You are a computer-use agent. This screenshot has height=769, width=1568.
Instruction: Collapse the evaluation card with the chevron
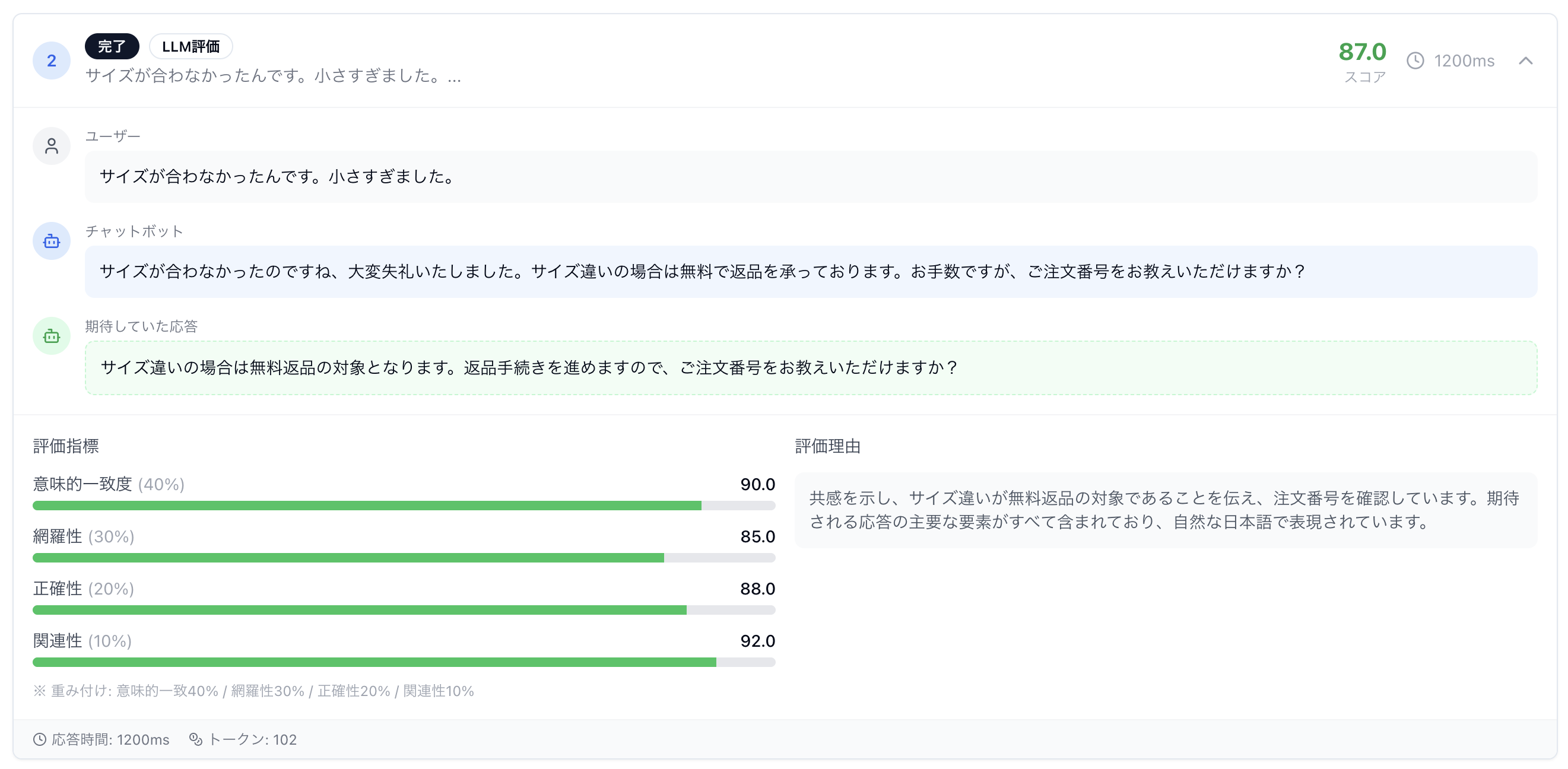pos(1526,61)
